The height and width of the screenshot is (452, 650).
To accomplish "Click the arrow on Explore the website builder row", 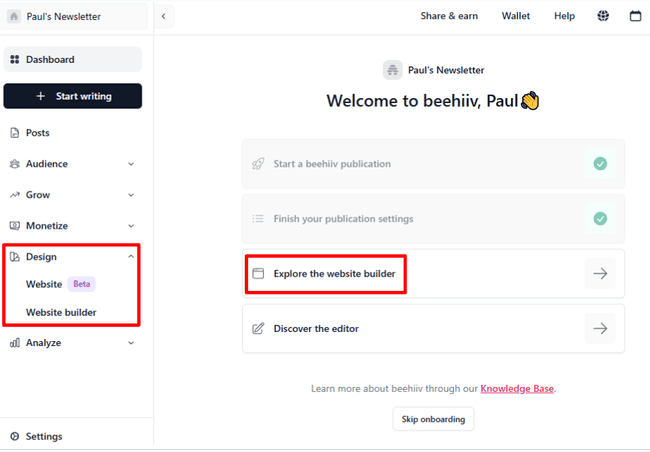I will [x=600, y=273].
